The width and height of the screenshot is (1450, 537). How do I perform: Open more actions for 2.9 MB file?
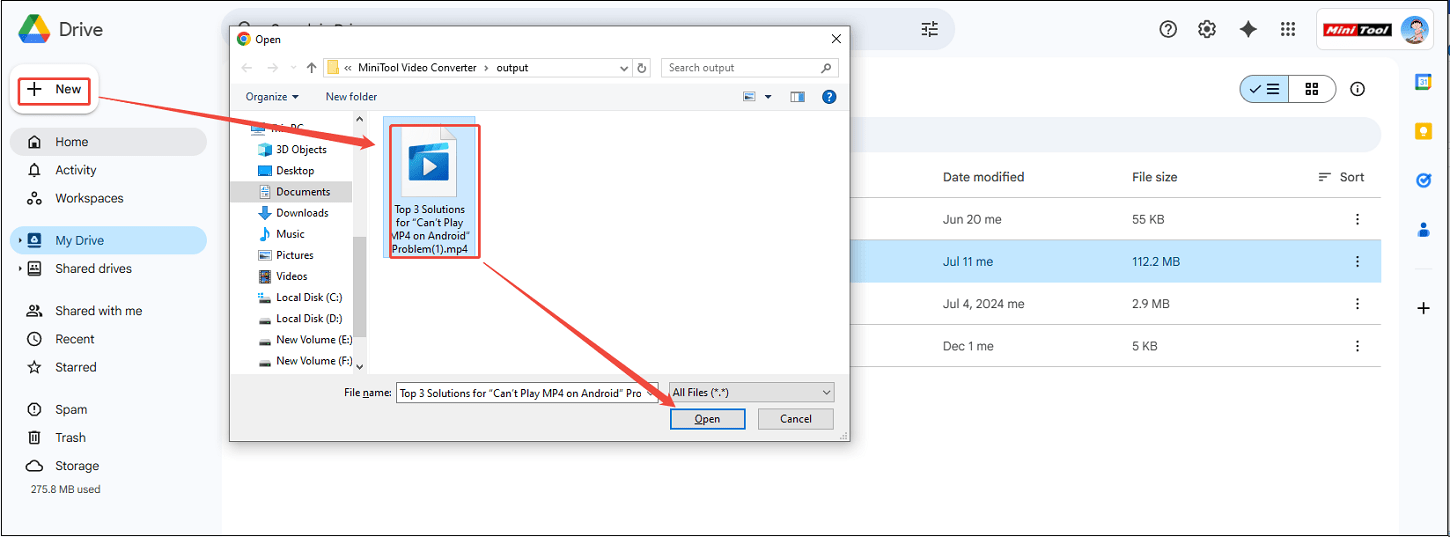click(1357, 304)
